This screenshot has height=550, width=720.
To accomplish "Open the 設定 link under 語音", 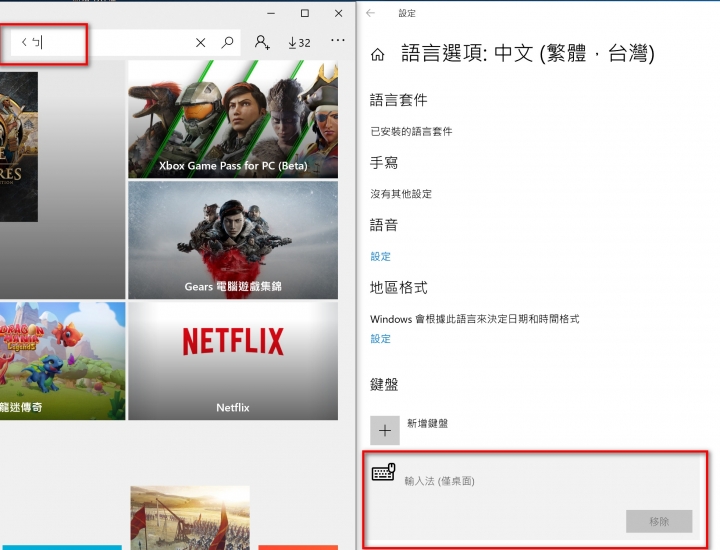I will click(x=380, y=256).
